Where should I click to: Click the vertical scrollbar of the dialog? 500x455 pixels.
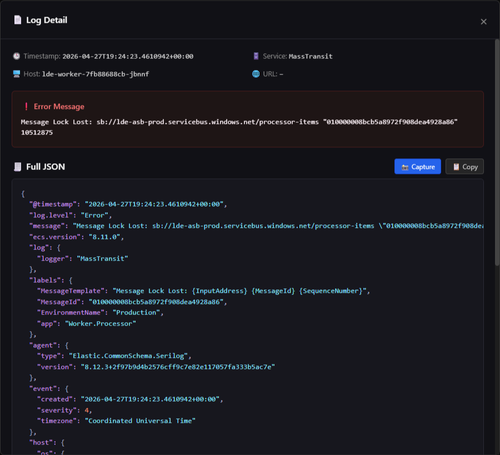click(497, 152)
